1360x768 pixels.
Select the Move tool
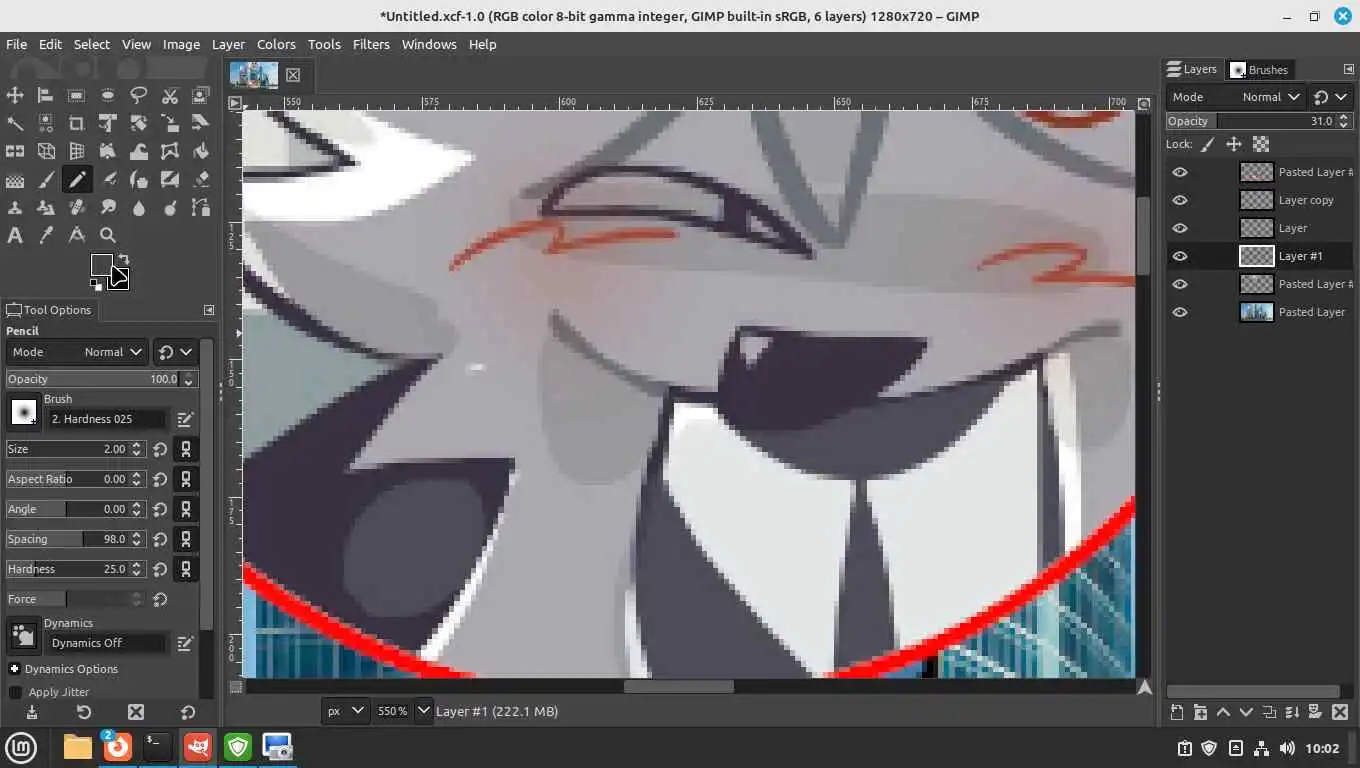point(15,95)
